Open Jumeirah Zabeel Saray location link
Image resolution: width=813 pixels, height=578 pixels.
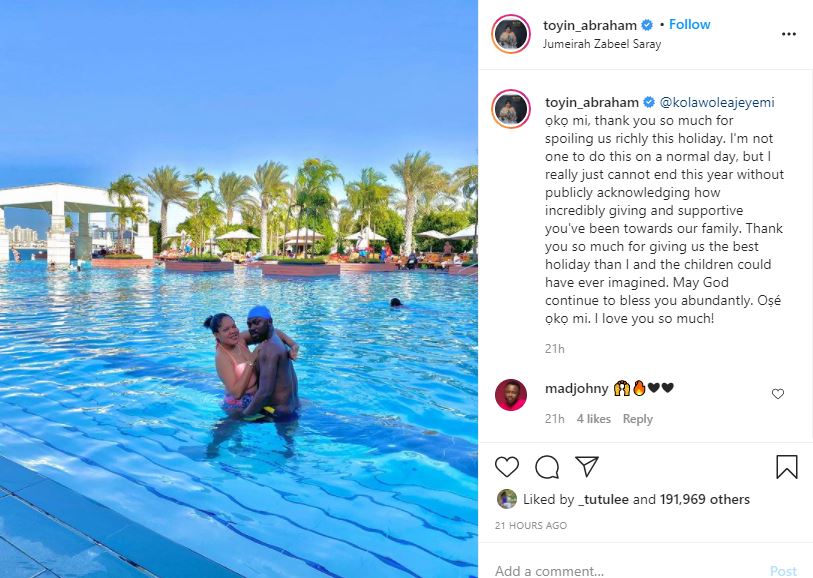pyautogui.click(x=602, y=44)
